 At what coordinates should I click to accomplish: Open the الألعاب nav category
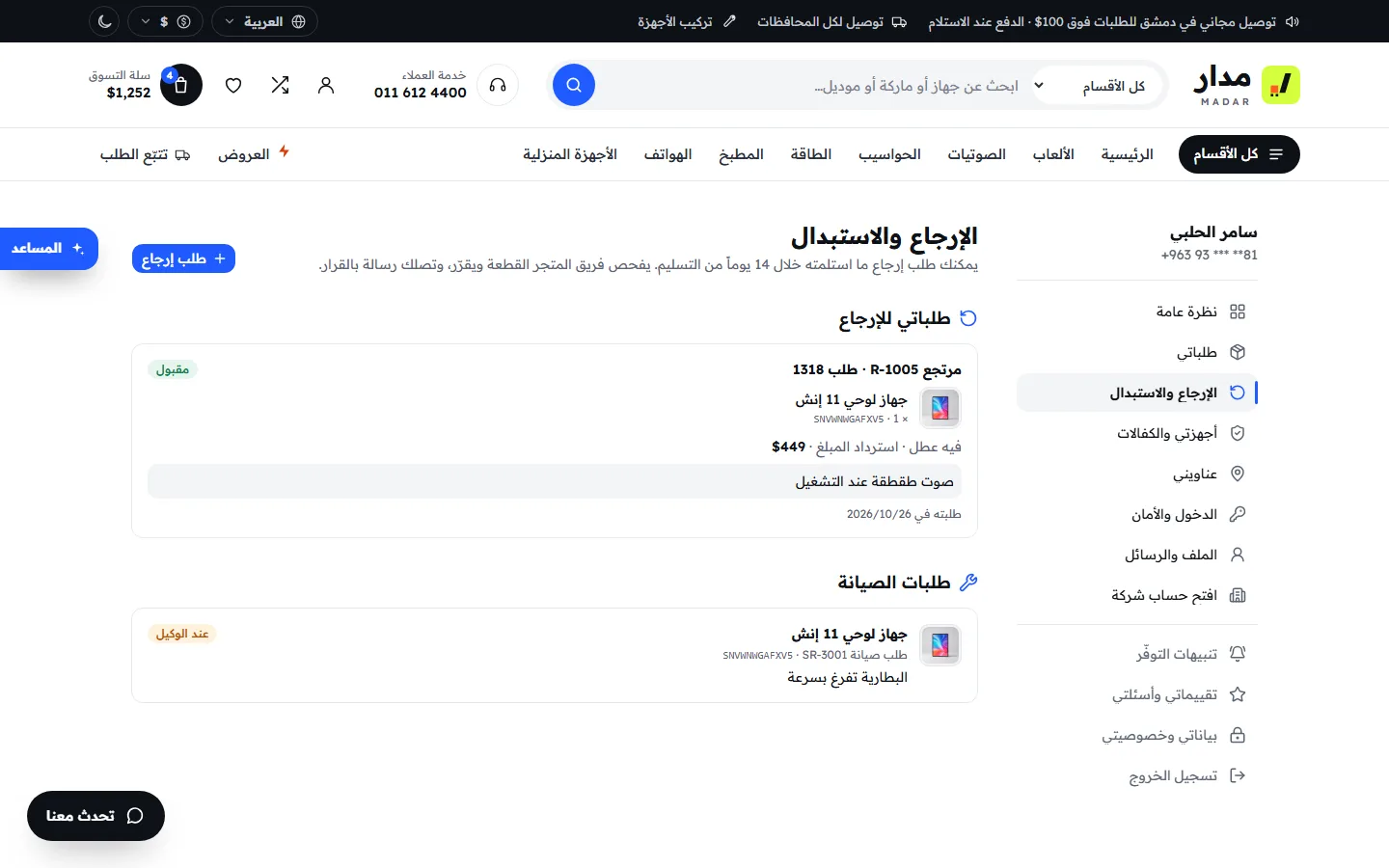coord(1053,154)
